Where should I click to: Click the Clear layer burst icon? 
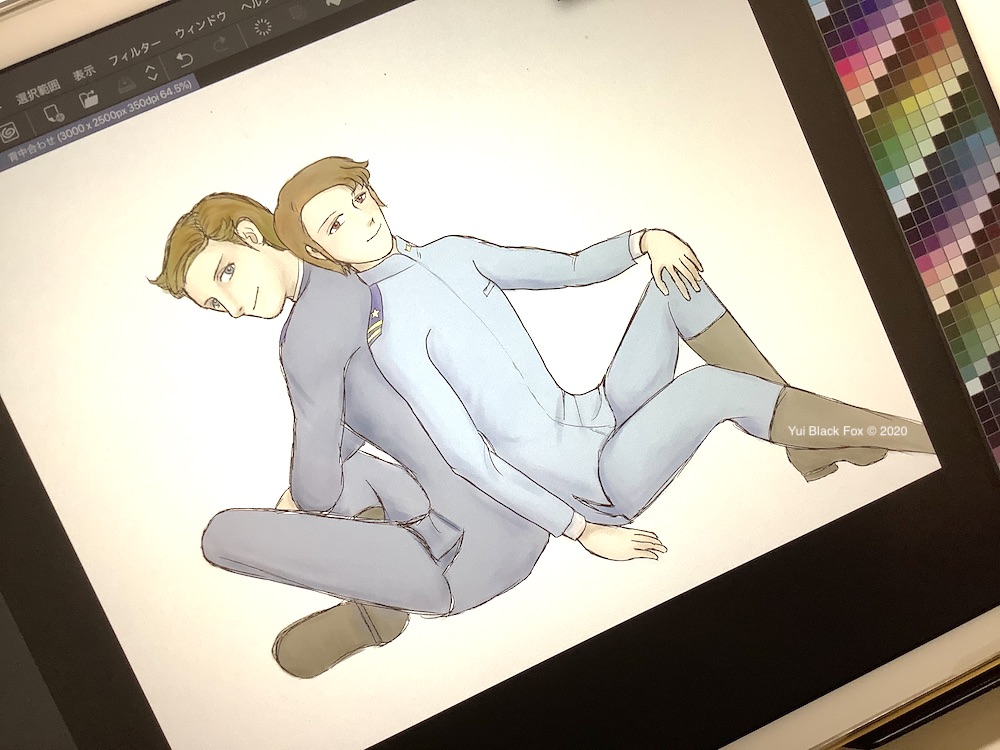click(x=263, y=26)
